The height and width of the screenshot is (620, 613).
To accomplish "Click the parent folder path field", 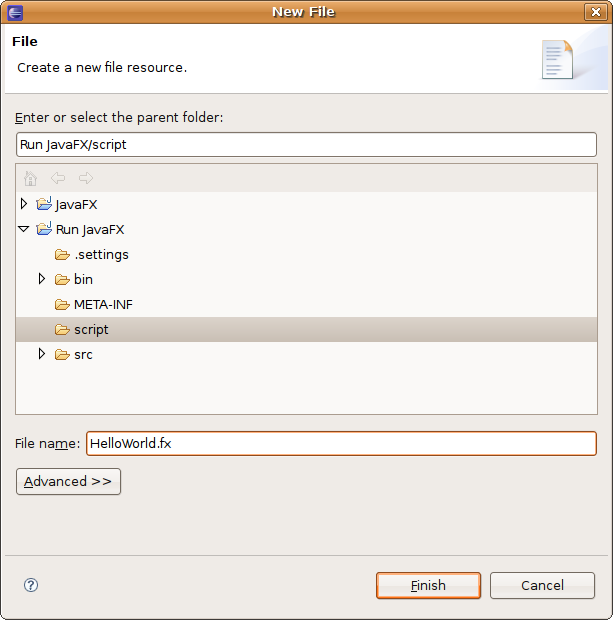I will [x=306, y=144].
